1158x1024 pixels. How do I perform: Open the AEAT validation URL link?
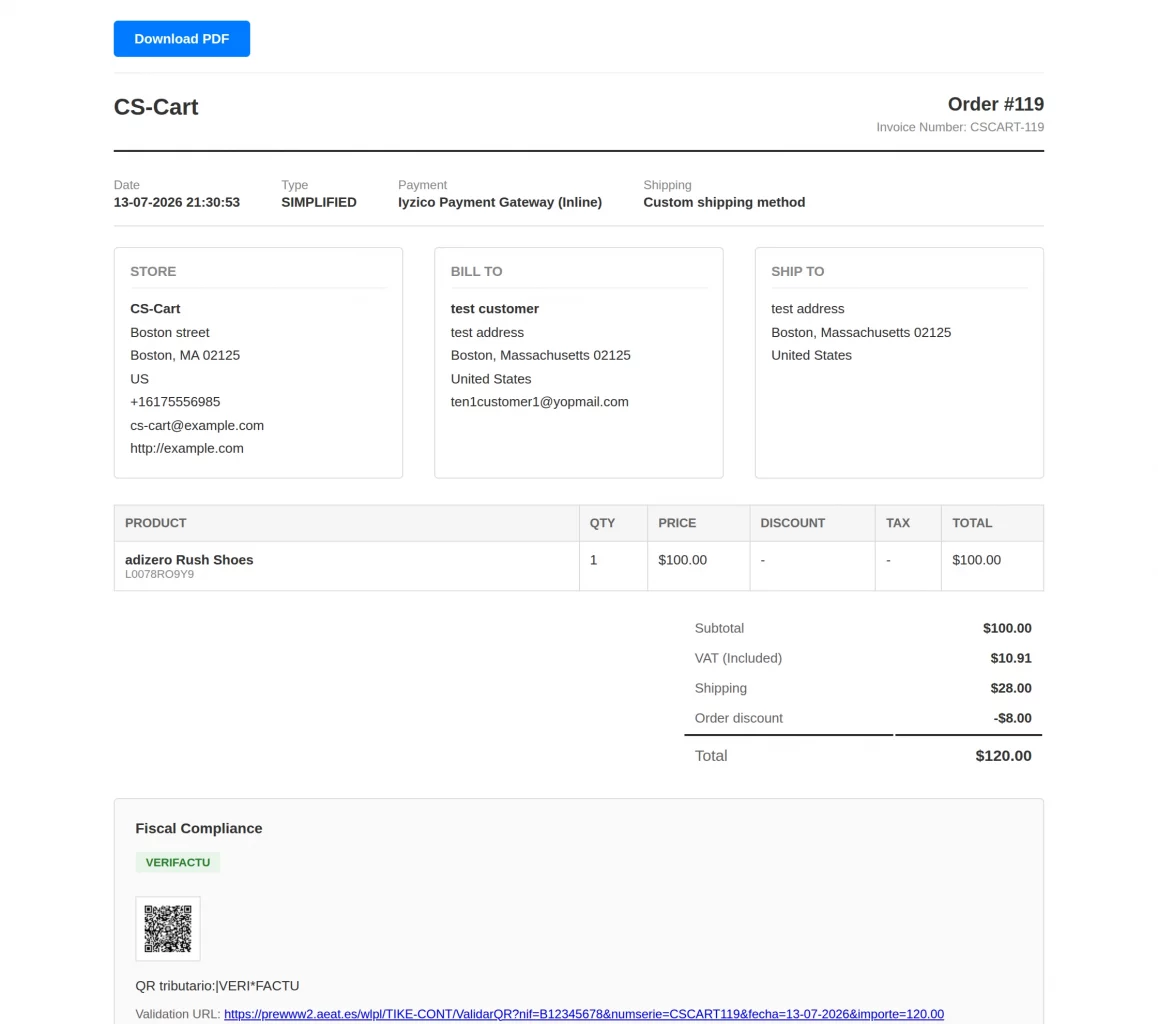pyautogui.click(x=583, y=1014)
